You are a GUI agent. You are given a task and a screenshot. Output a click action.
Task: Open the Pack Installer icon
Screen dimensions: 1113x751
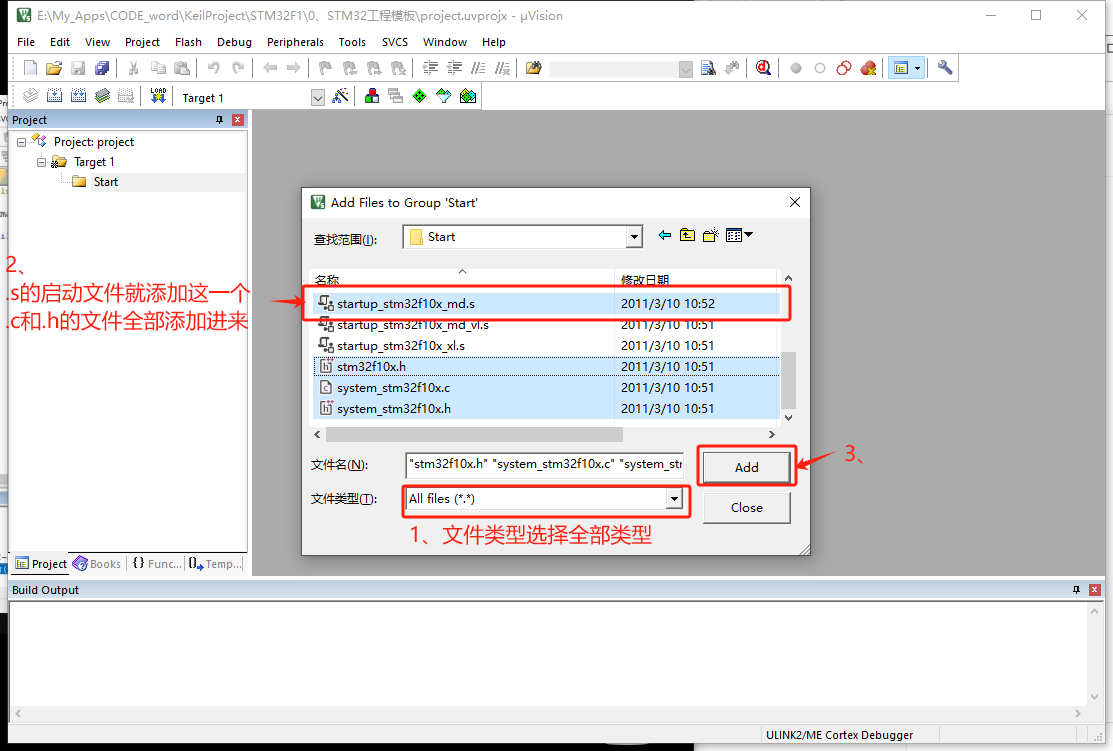coord(468,96)
